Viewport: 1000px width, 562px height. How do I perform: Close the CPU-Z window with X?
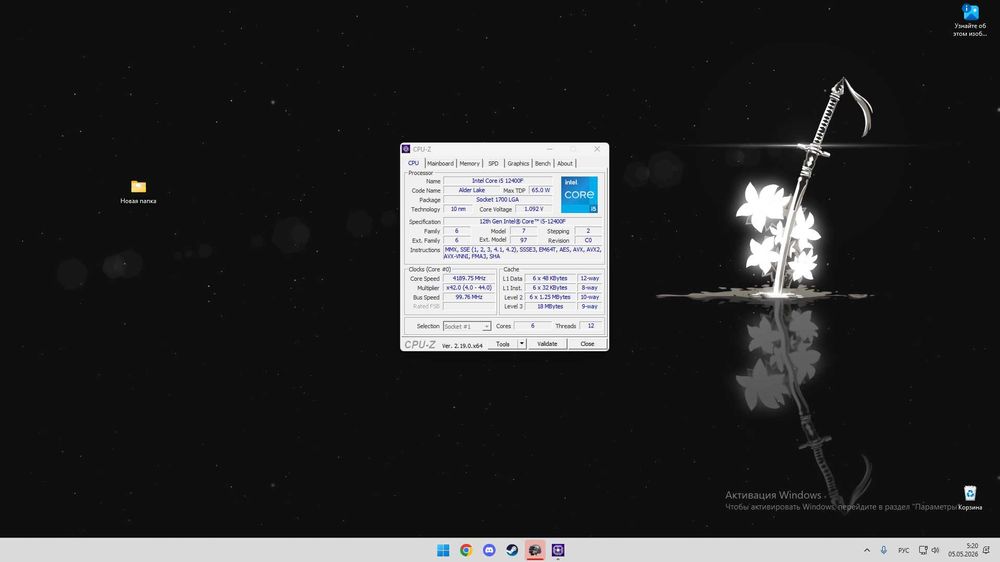(x=597, y=149)
